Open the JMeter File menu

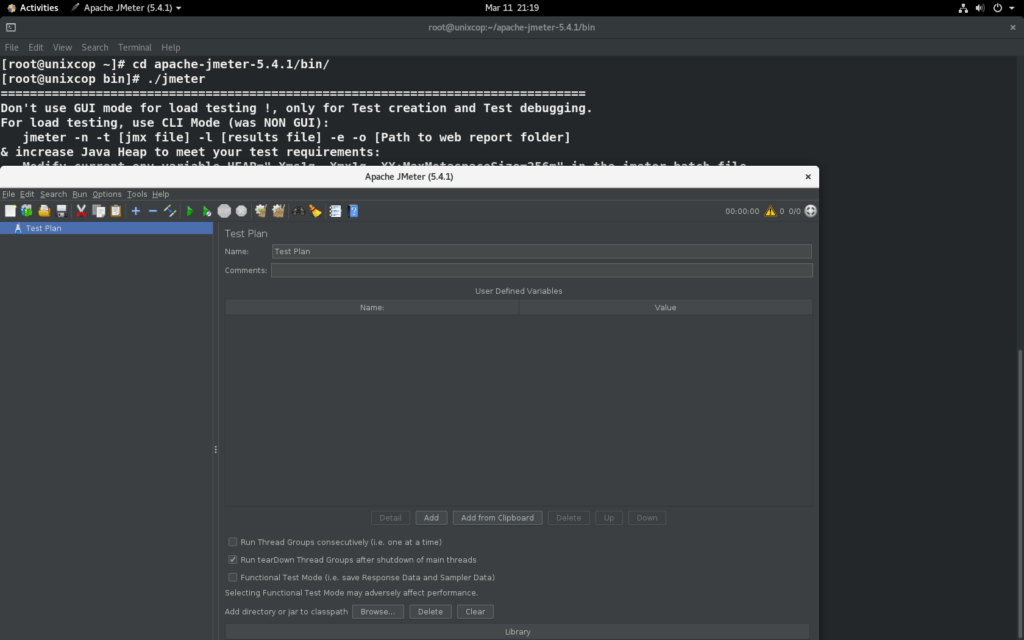tap(8, 194)
